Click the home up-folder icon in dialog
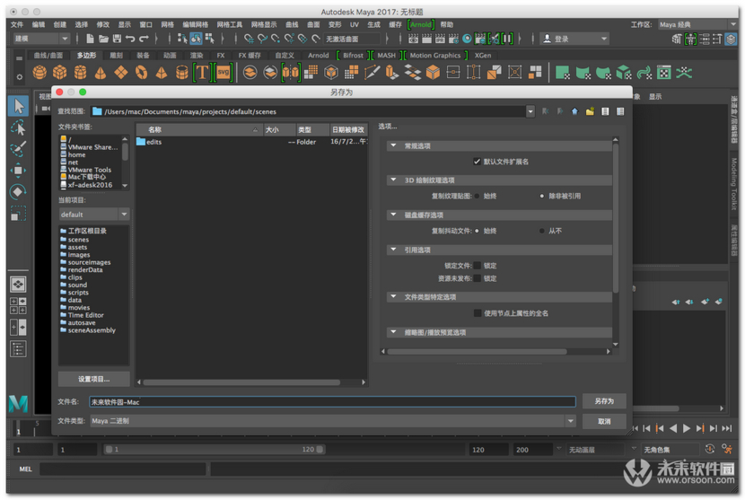This screenshot has width=745, height=500. click(x=575, y=112)
